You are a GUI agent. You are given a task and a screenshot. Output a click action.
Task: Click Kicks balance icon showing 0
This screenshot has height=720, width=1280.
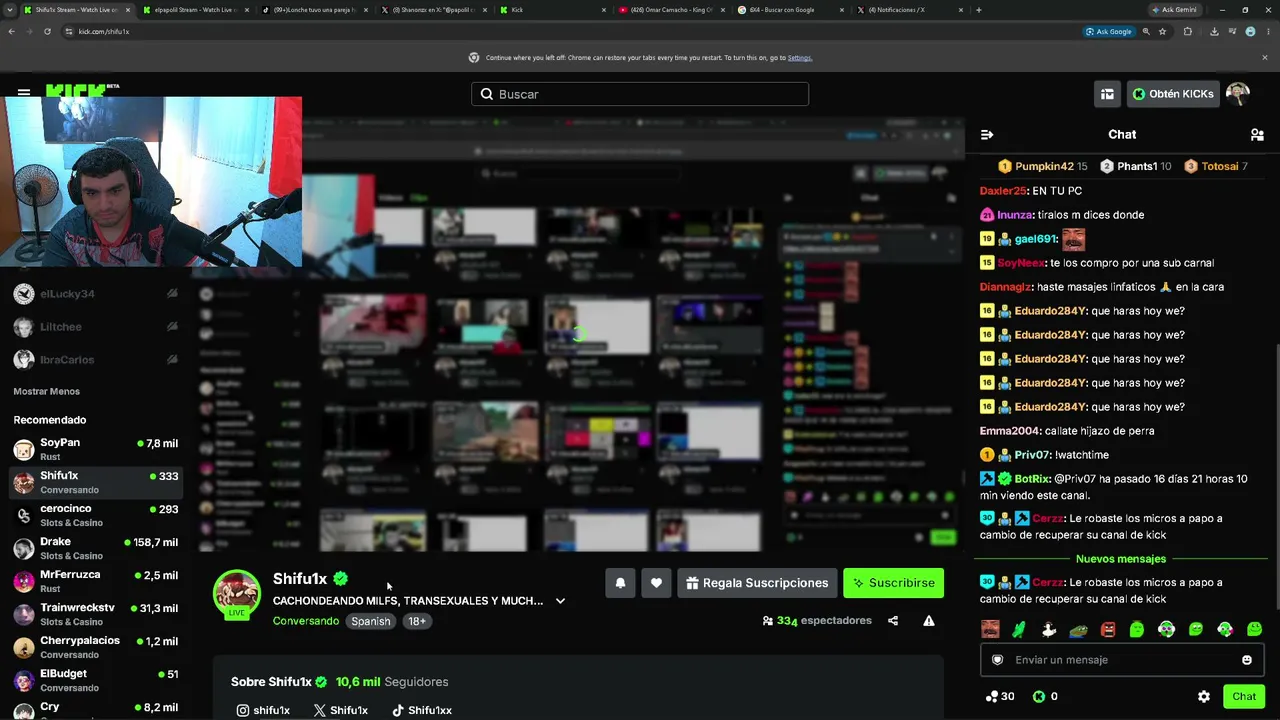tap(1039, 697)
